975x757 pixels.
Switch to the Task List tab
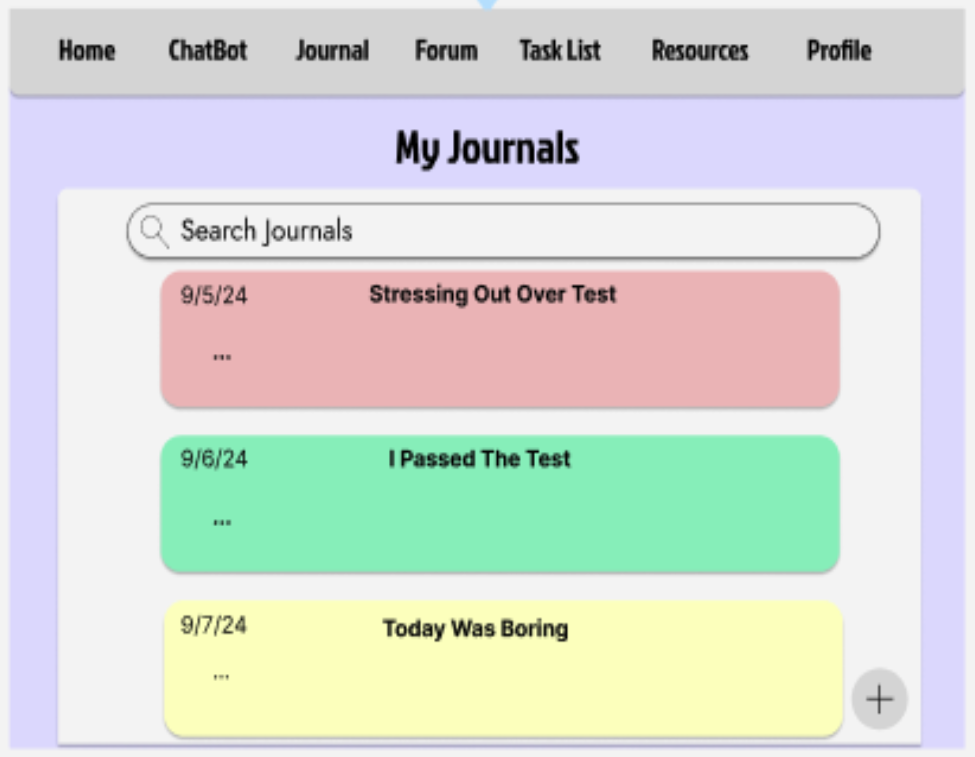560,51
